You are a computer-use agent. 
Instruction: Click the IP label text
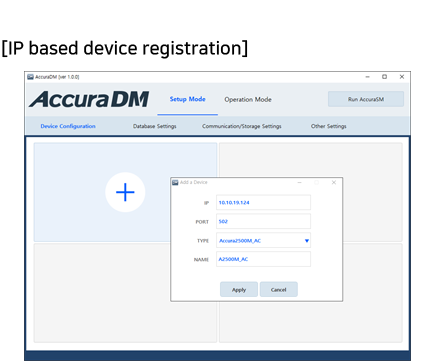click(x=206, y=203)
